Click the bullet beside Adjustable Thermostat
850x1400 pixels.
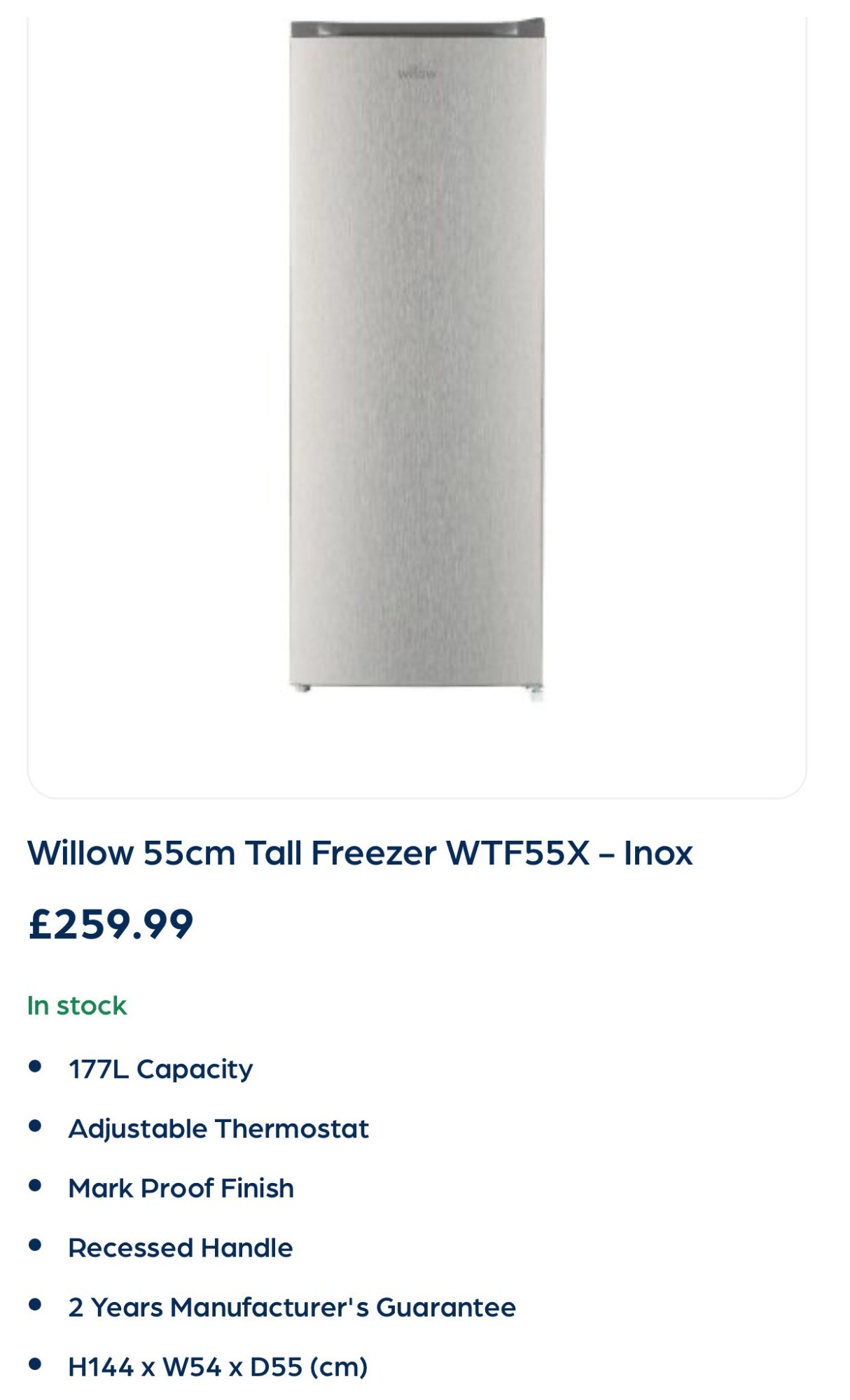coord(35,1126)
